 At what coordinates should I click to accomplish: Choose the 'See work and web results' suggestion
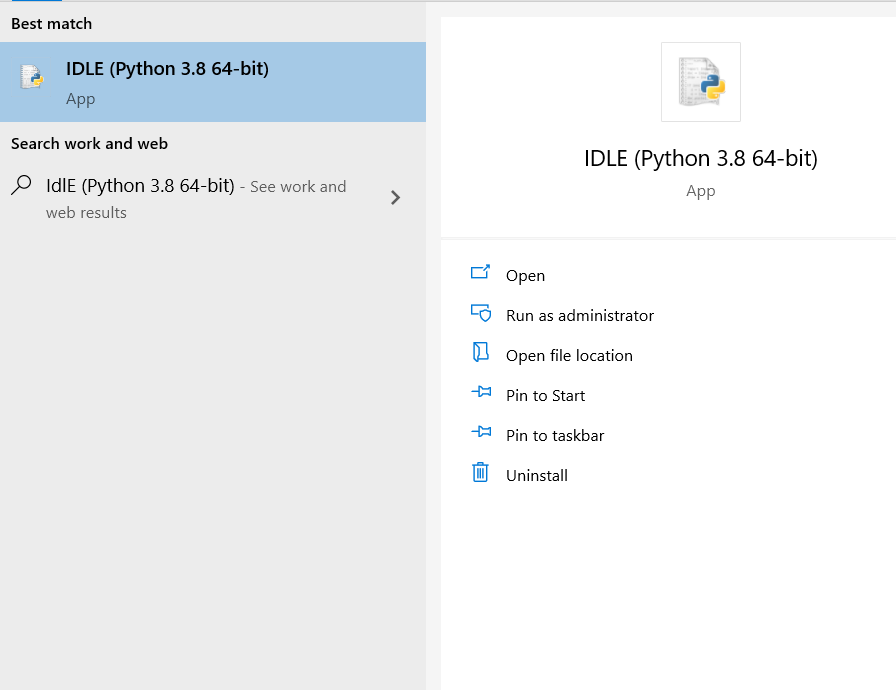[x=297, y=187]
